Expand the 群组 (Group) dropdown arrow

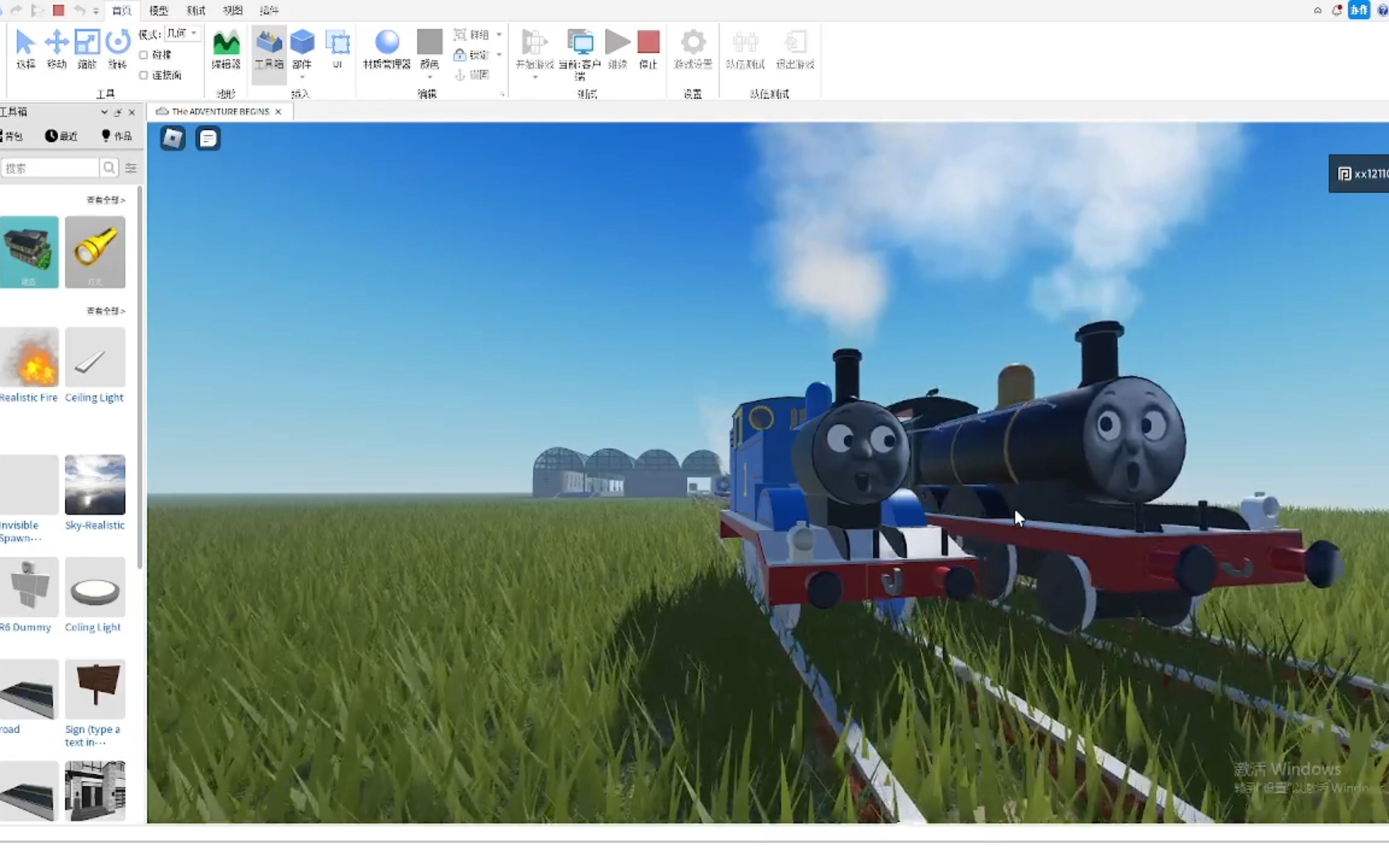tap(499, 35)
